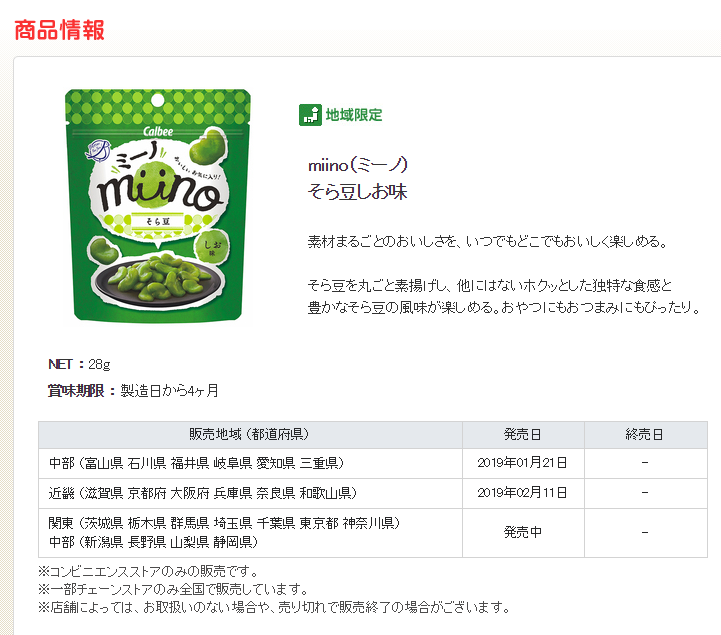Select the 中部(富山県…) sales region cell
721x635 pixels.
[197, 463]
